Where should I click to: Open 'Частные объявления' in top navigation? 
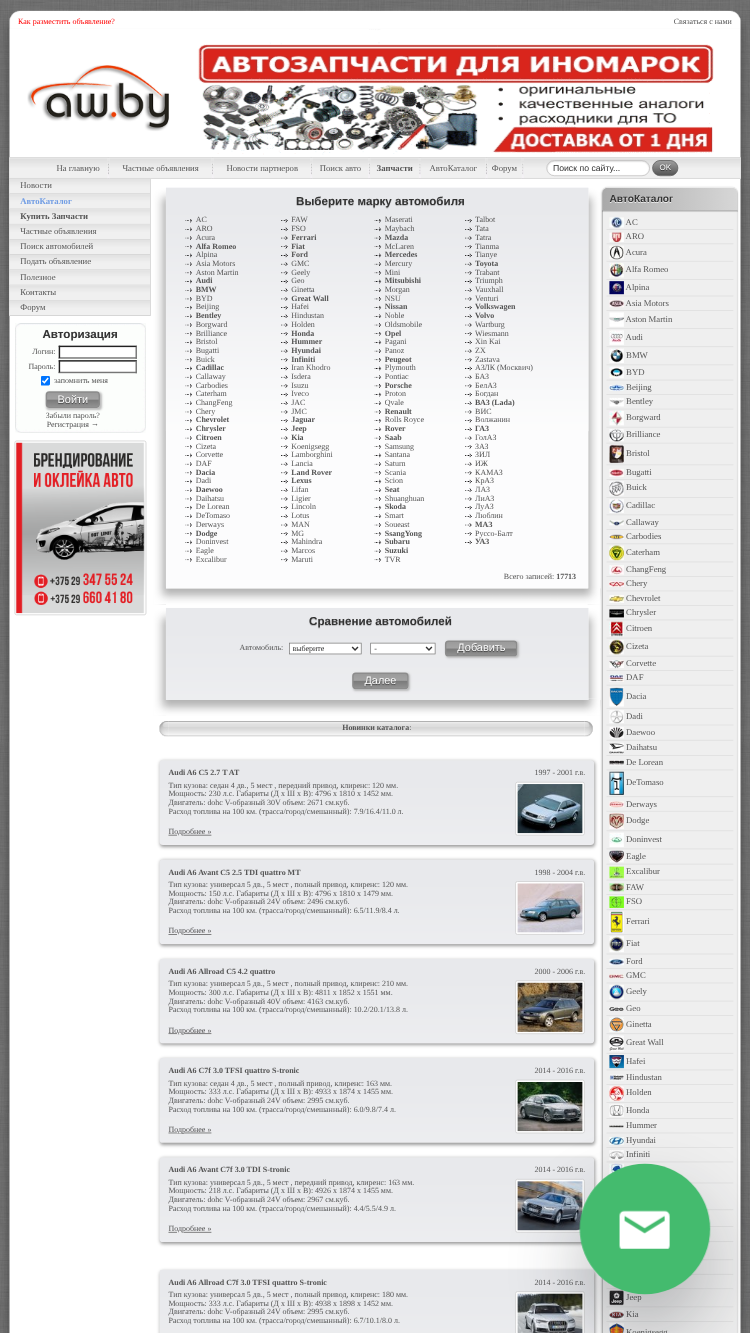click(x=160, y=168)
